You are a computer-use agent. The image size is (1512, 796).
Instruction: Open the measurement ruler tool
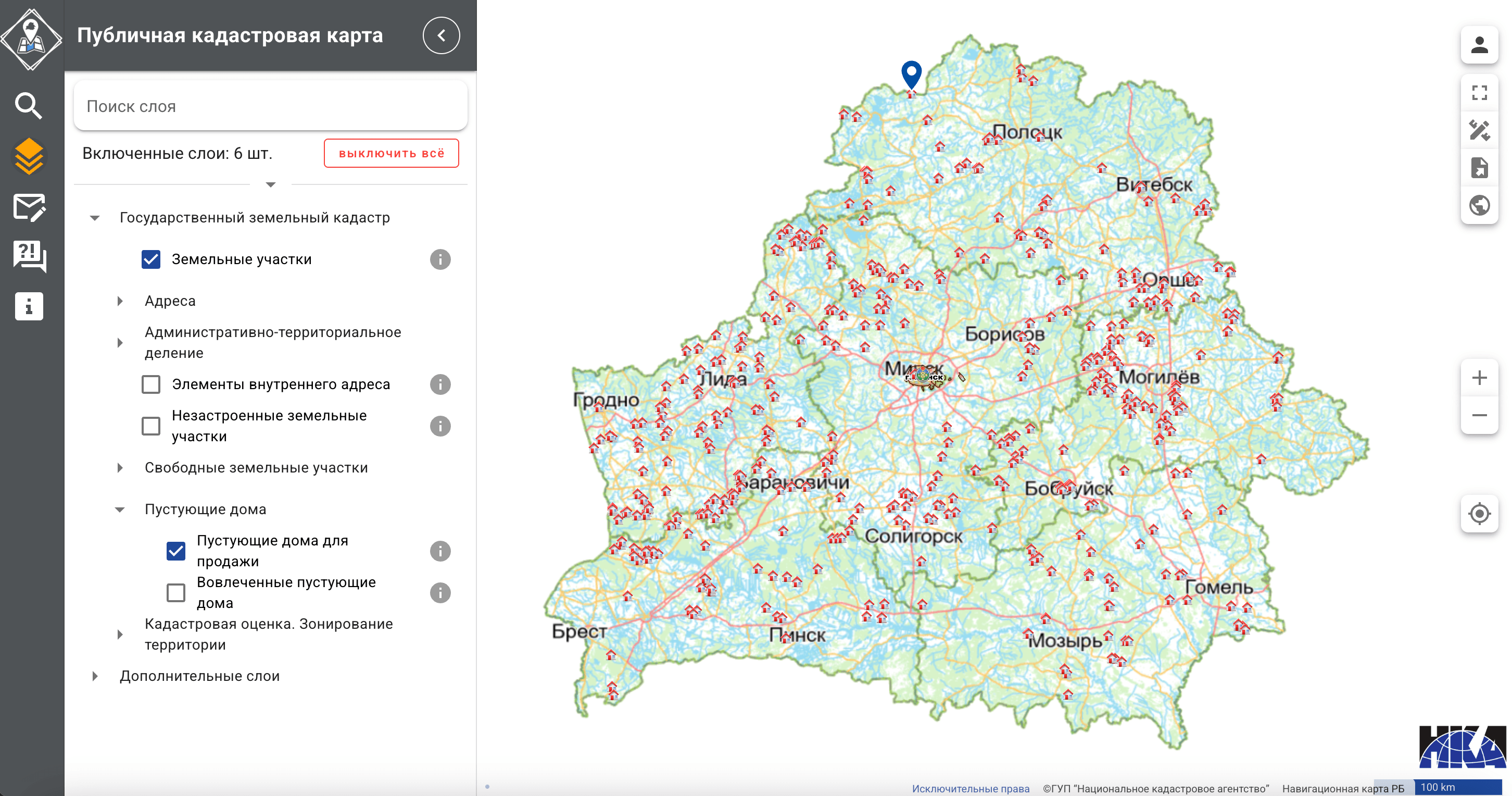(x=1479, y=130)
